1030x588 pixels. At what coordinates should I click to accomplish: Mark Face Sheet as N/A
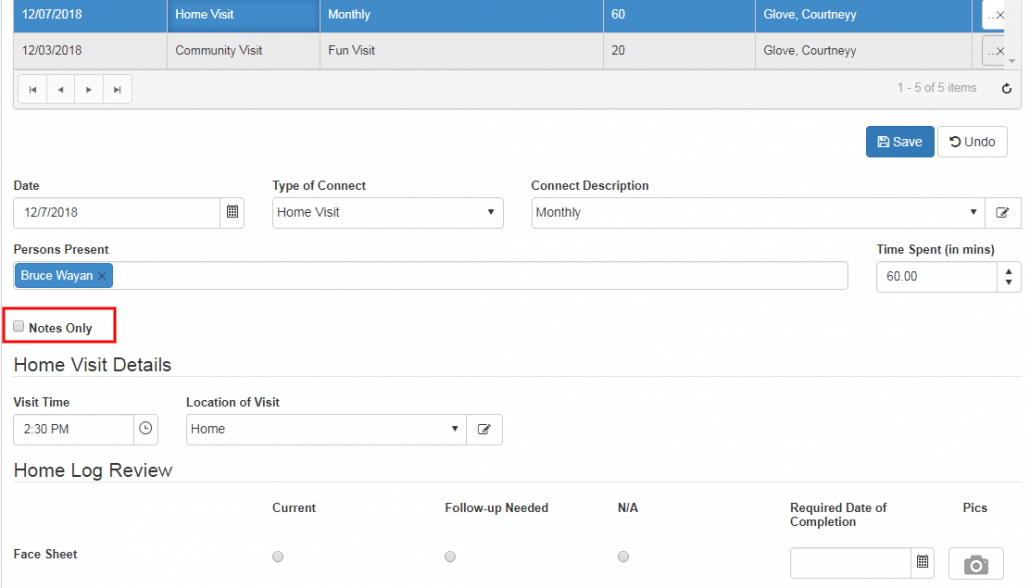pos(623,556)
